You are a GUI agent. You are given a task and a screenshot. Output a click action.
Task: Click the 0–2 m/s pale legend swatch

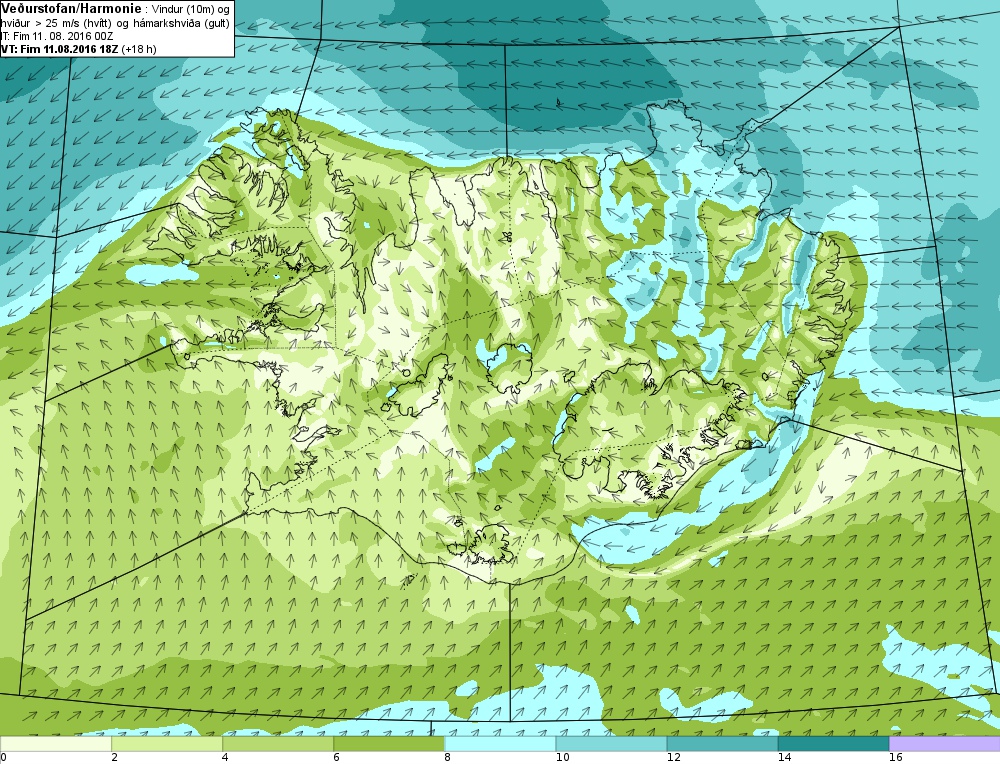(55, 744)
